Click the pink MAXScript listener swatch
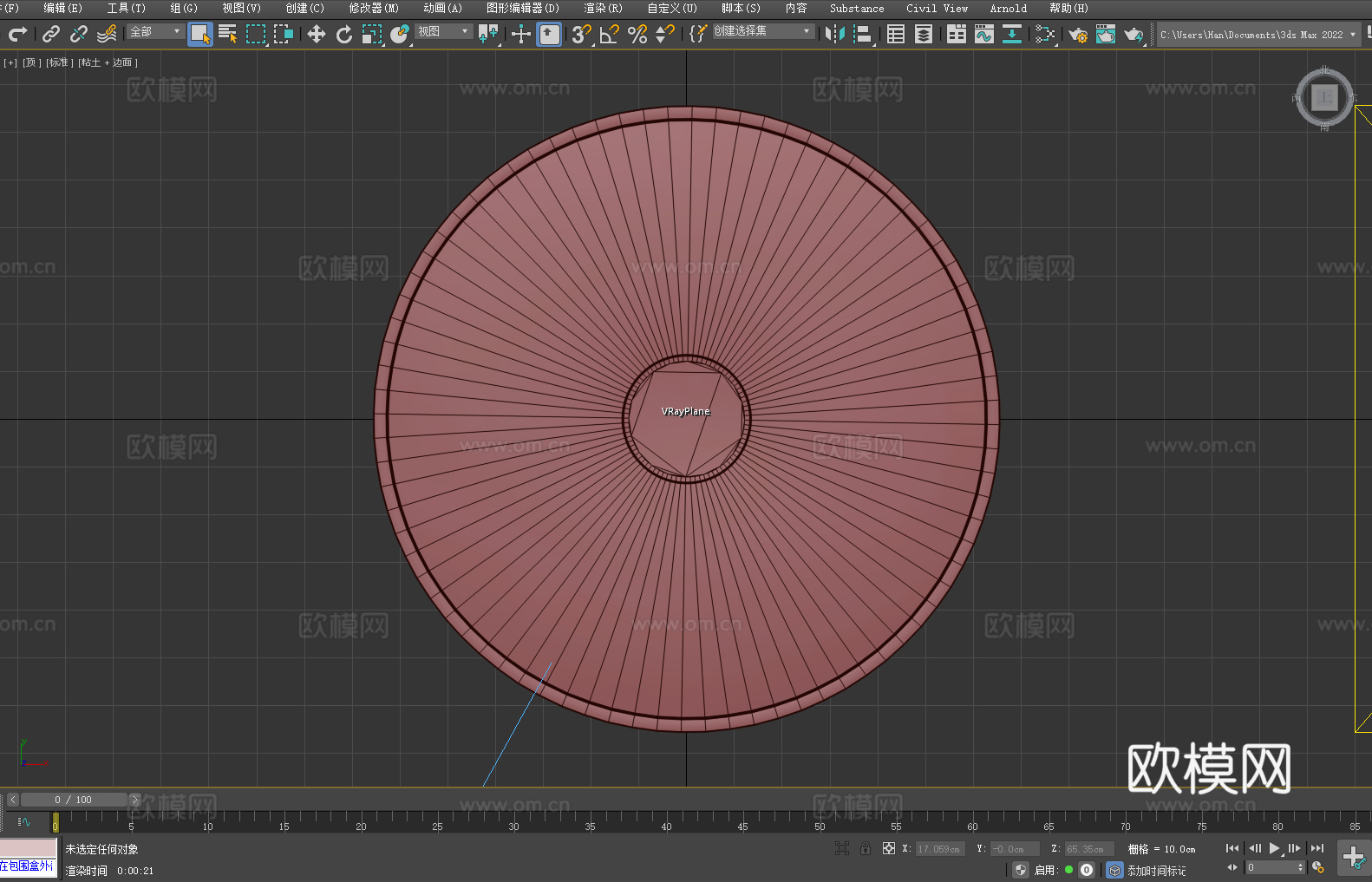Image resolution: width=1372 pixels, height=882 pixels. point(29,847)
